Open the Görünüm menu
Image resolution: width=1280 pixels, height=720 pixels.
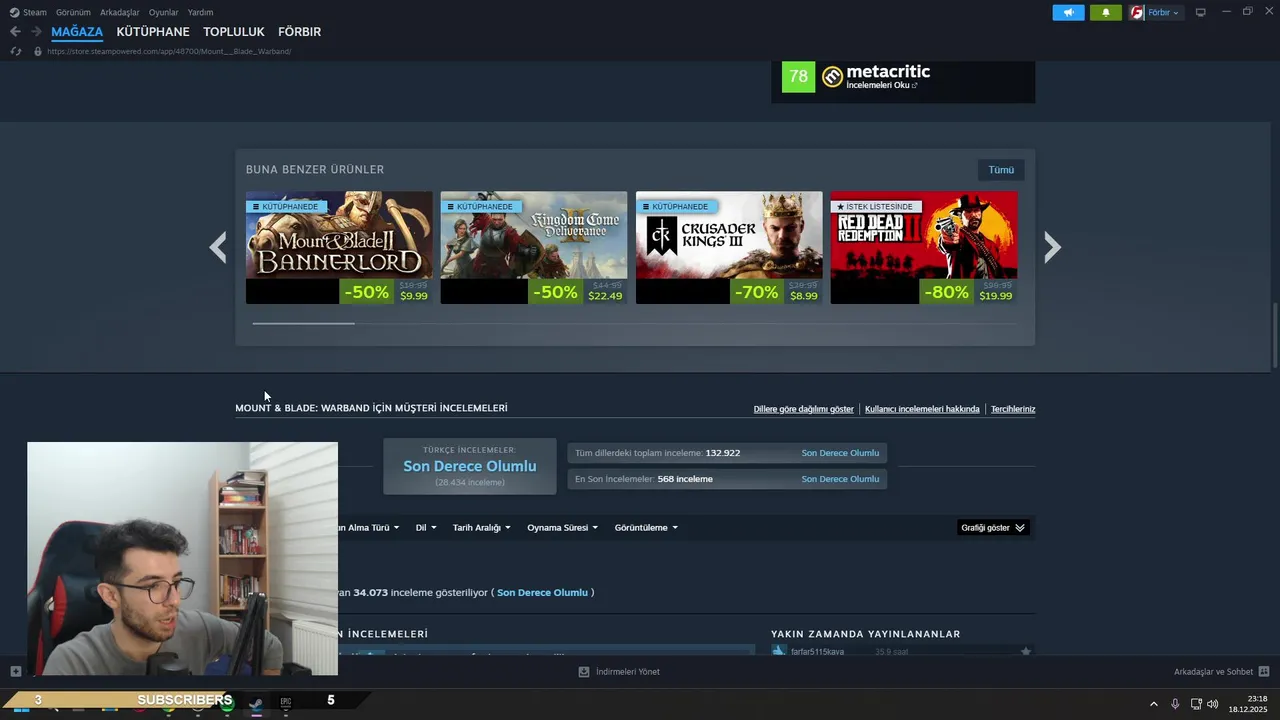pyautogui.click(x=73, y=12)
